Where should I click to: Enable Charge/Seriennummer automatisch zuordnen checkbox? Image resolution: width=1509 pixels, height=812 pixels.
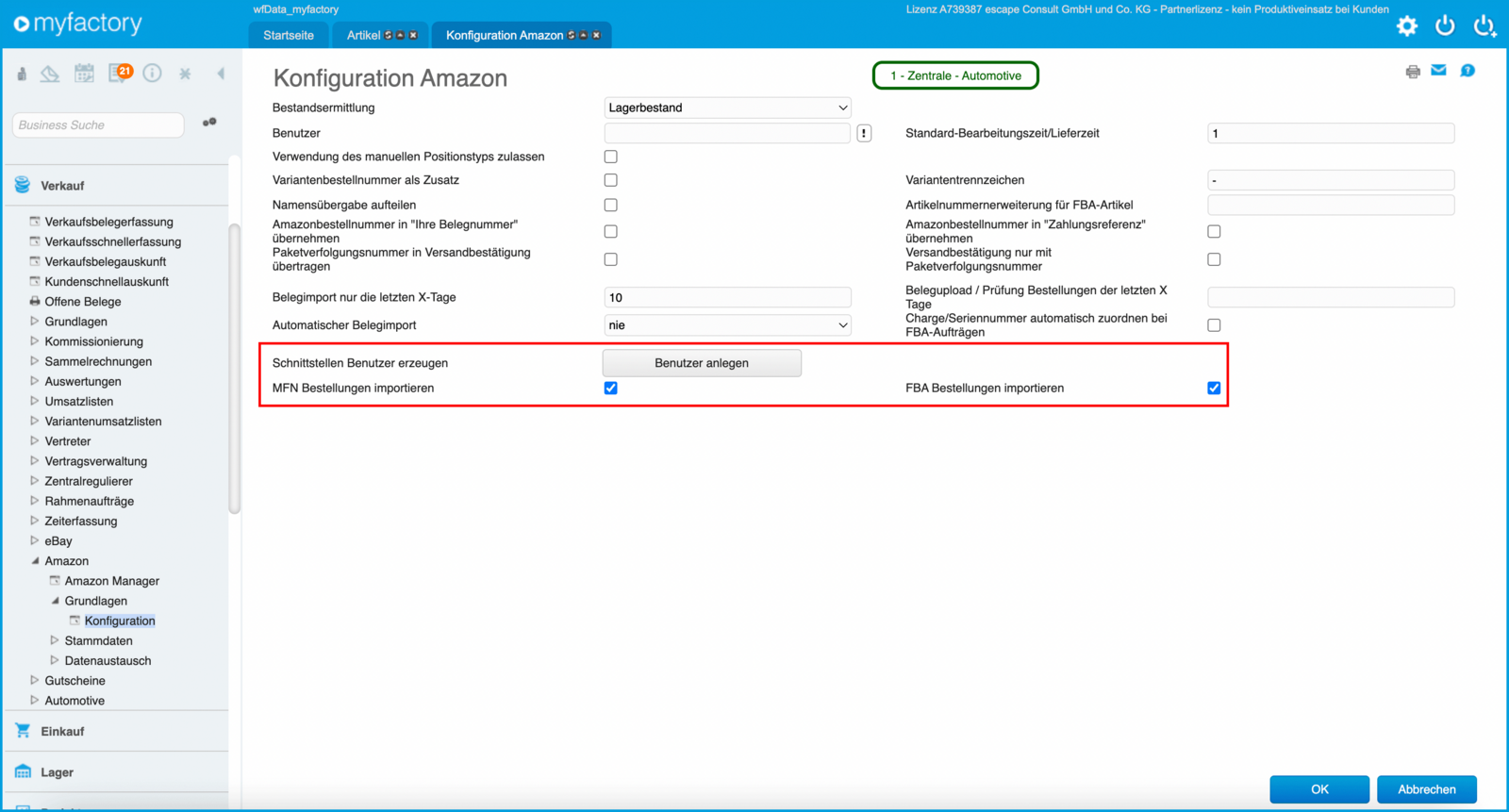pos(1214,325)
